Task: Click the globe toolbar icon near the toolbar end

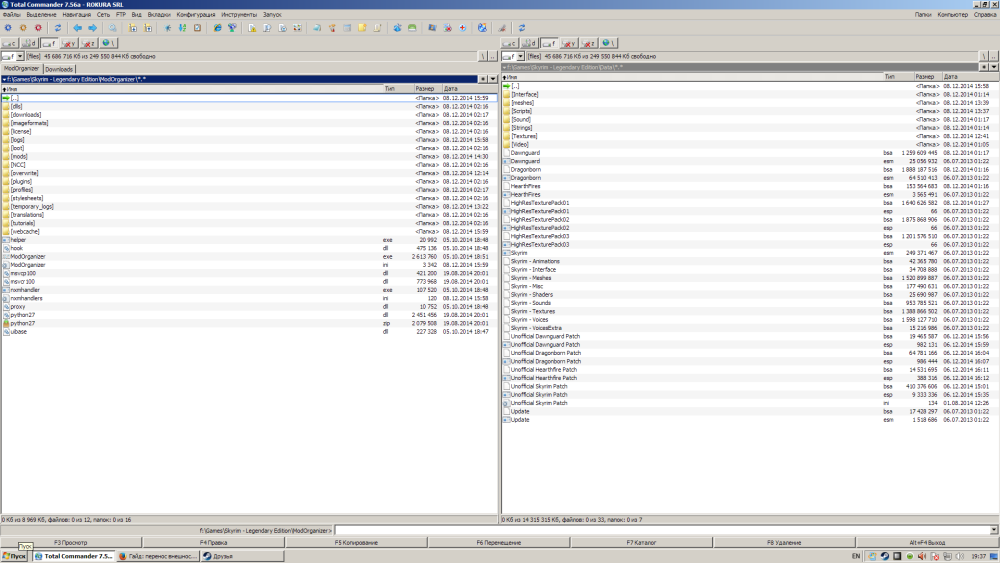Action: [x=482, y=28]
